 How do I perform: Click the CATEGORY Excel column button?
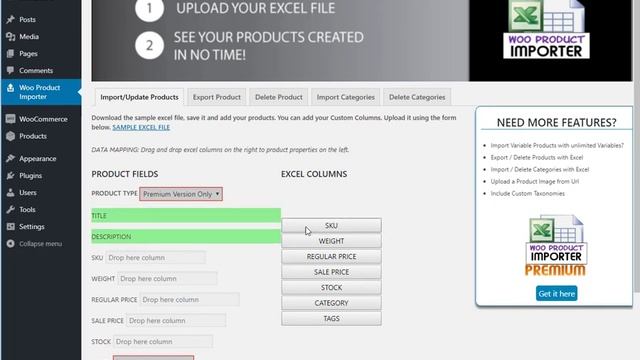[331, 303]
